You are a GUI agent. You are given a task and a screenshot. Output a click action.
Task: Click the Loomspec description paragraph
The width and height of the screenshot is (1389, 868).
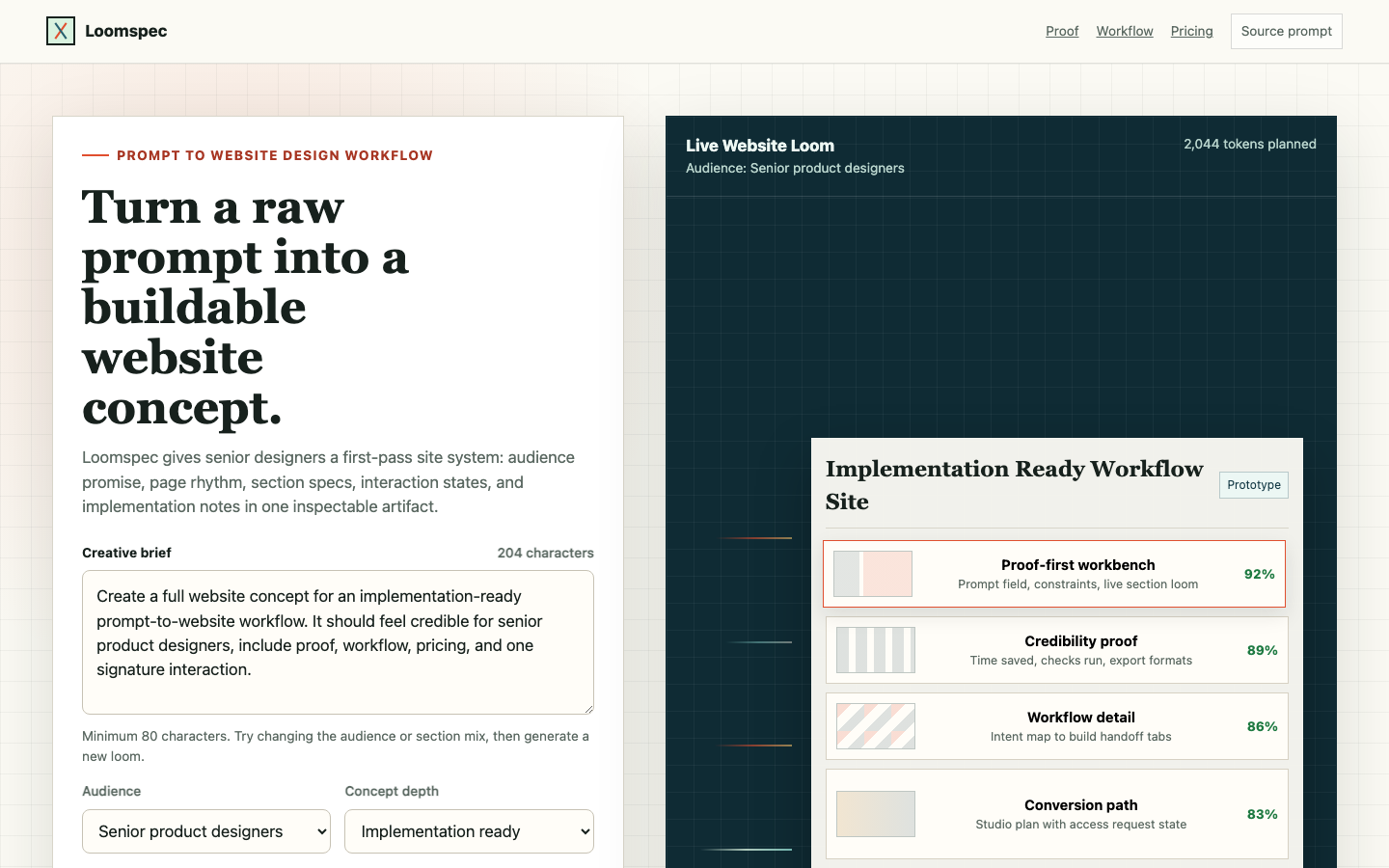(x=329, y=482)
